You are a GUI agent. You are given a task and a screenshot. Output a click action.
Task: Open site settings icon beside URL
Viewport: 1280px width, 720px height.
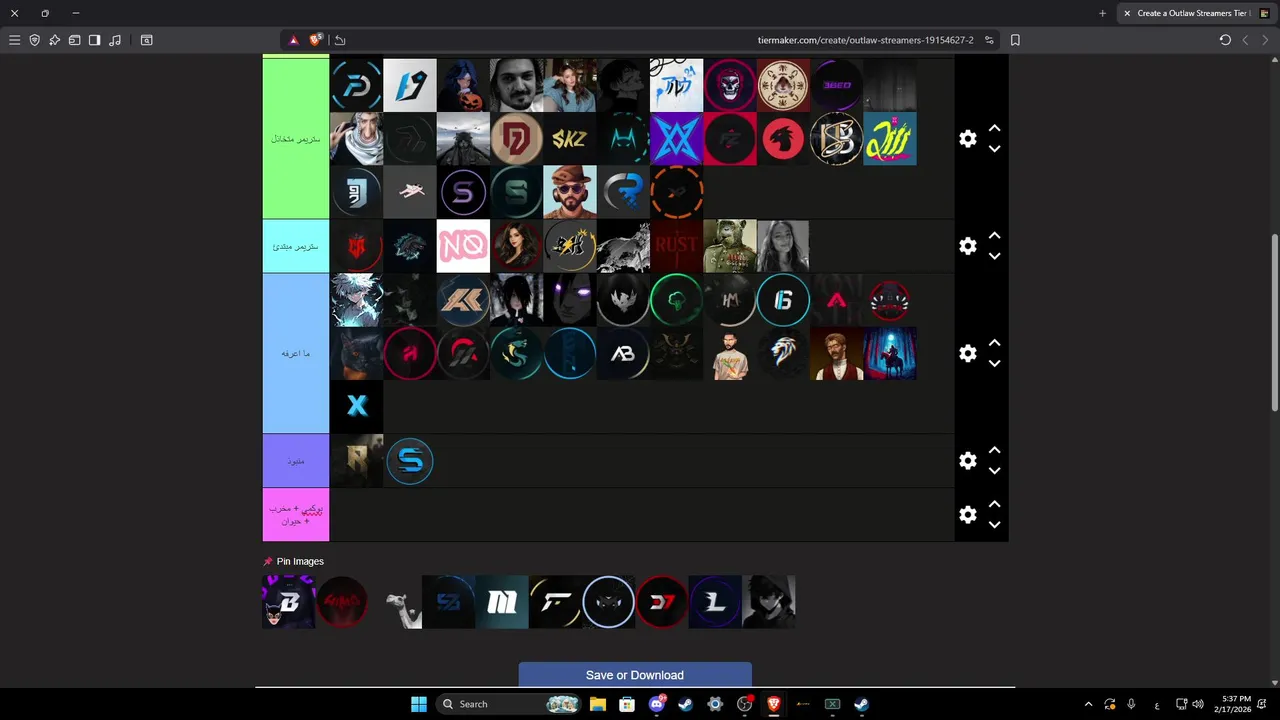[x=989, y=40]
